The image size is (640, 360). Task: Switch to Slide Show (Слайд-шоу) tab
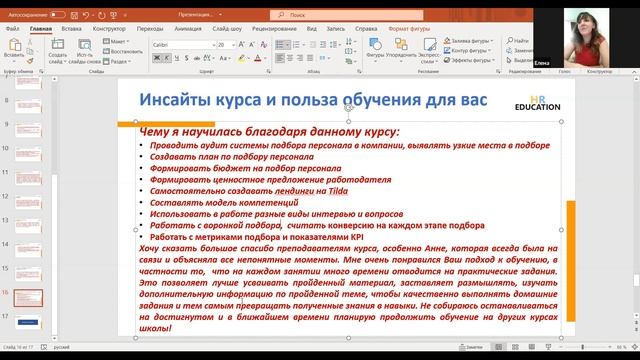click(x=227, y=29)
